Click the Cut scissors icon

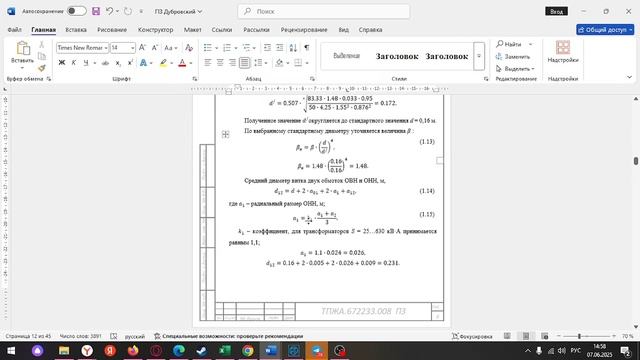pos(42,44)
